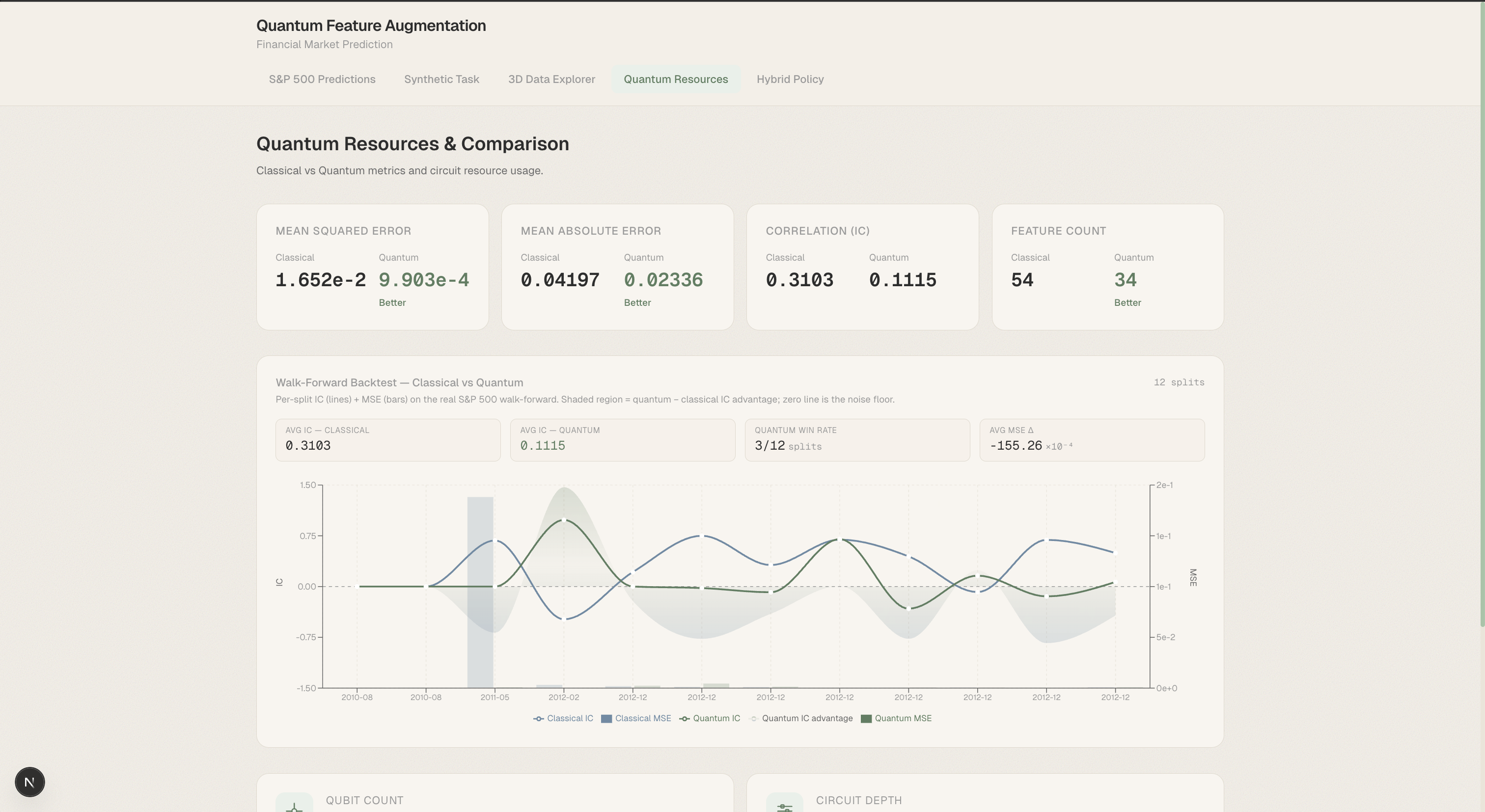This screenshot has height=812, width=1485.
Task: Hide the Quantum IC line via legend
Action: [x=710, y=719]
